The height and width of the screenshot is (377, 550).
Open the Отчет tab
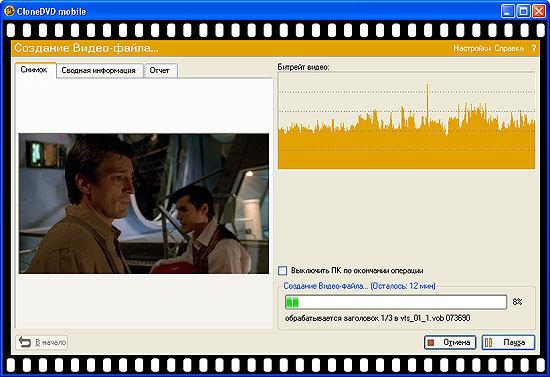[161, 70]
